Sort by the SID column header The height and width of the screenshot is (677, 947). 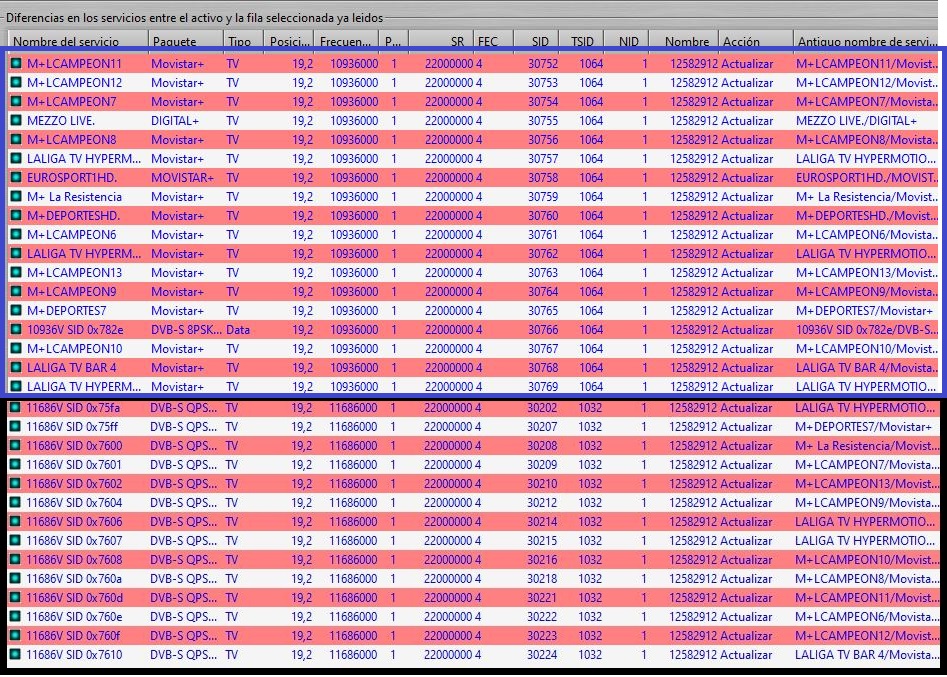pyautogui.click(x=536, y=41)
